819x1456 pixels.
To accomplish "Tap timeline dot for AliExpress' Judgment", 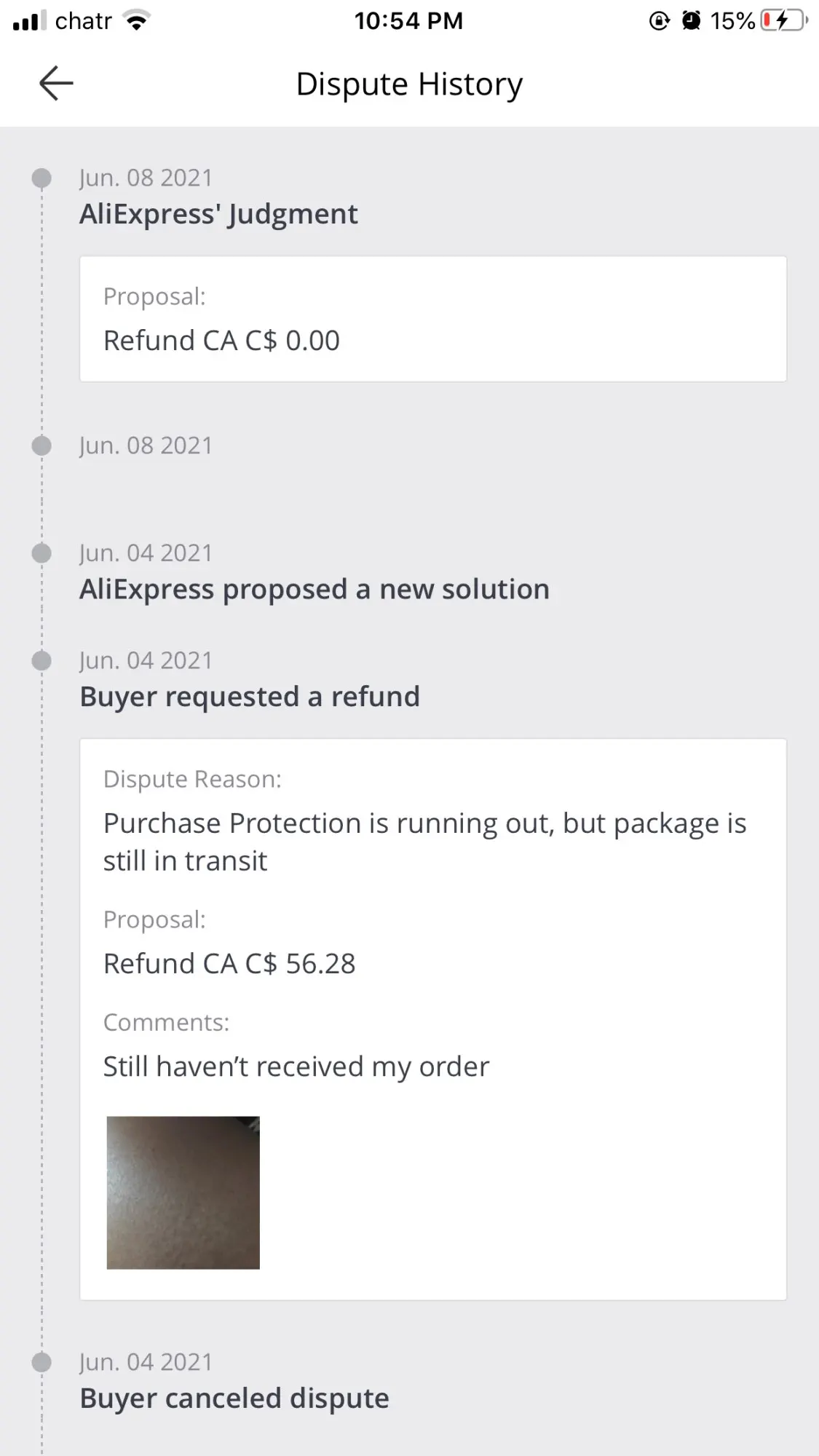I will pos(42,178).
